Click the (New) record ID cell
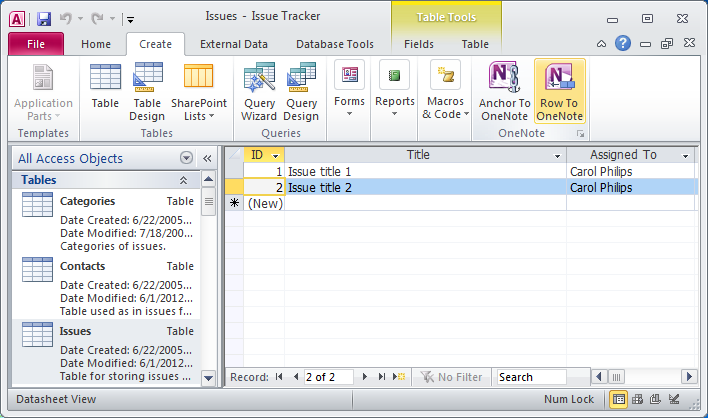 click(x=264, y=204)
